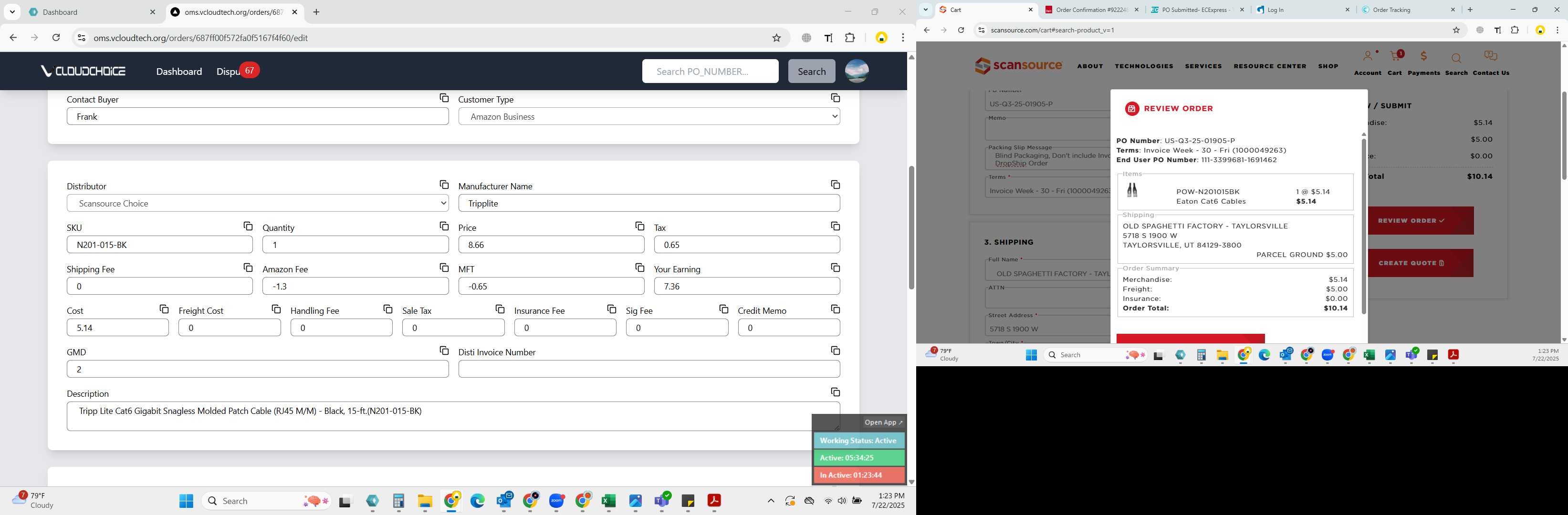
Task: Open the TECHNOLOGIES menu on ScanSource
Action: 1144,66
